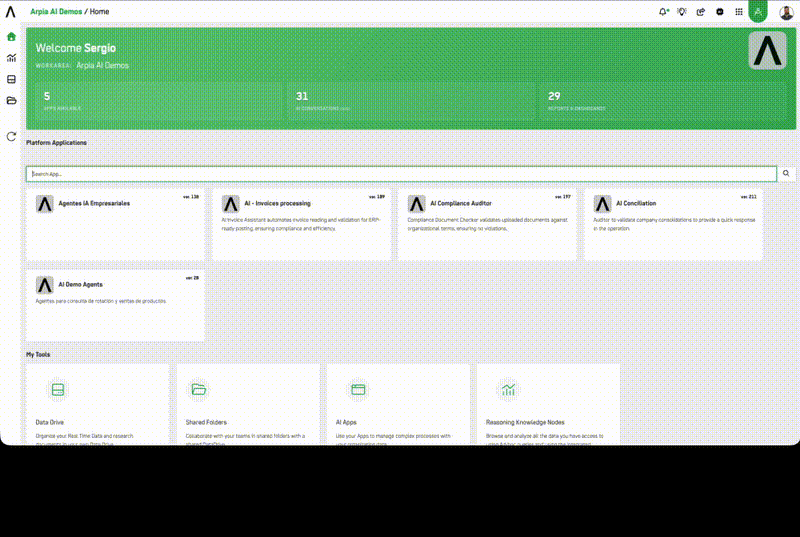Click the Data Drive tool icon under My Tools
Image resolution: width=800 pixels, height=537 pixels.
(x=58, y=390)
